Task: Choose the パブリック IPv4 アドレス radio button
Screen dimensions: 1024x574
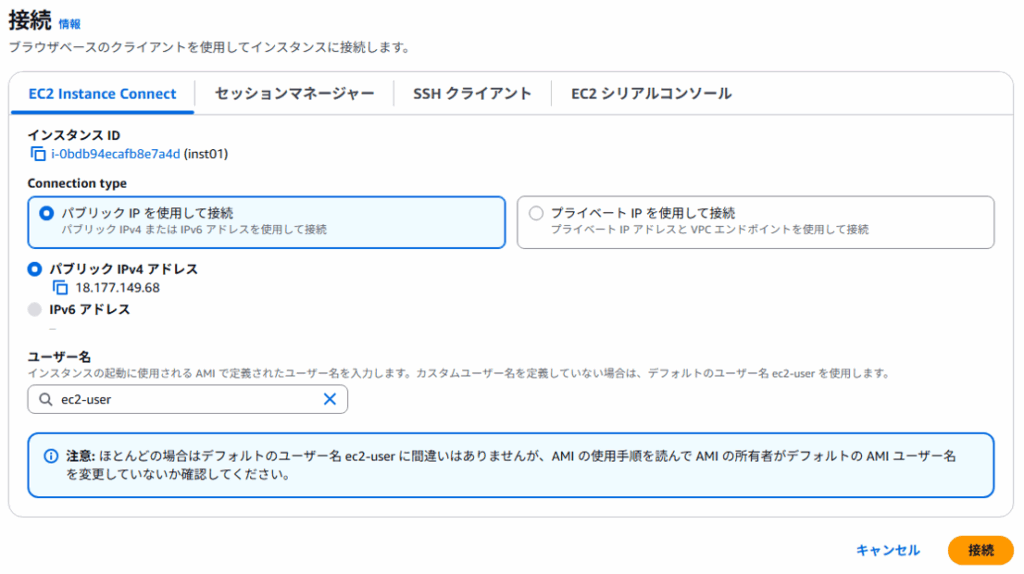Action: tap(35, 269)
